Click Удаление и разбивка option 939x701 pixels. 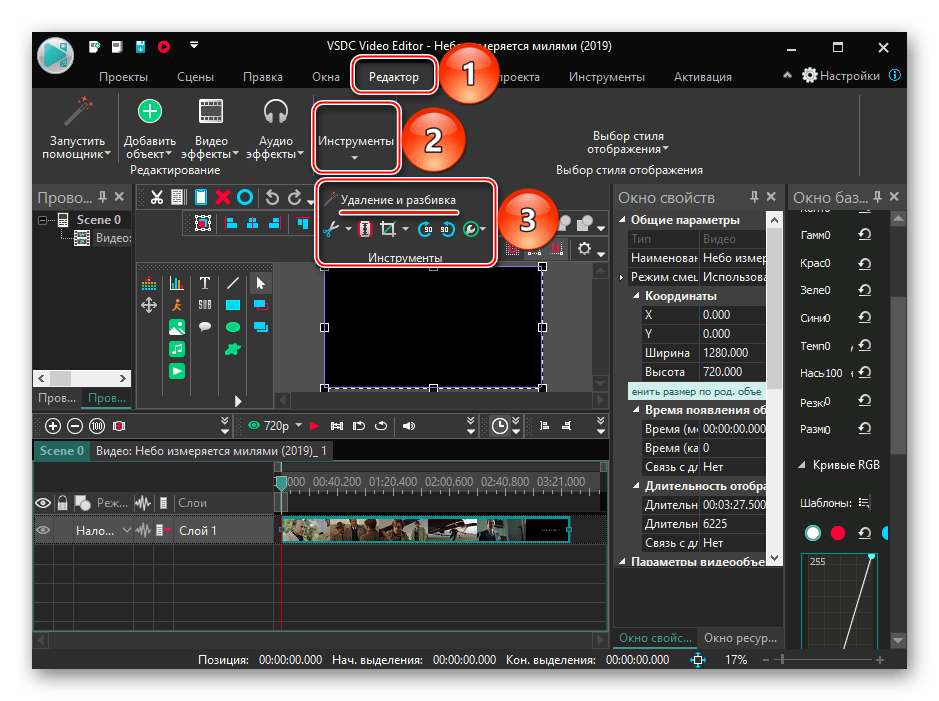point(397,200)
